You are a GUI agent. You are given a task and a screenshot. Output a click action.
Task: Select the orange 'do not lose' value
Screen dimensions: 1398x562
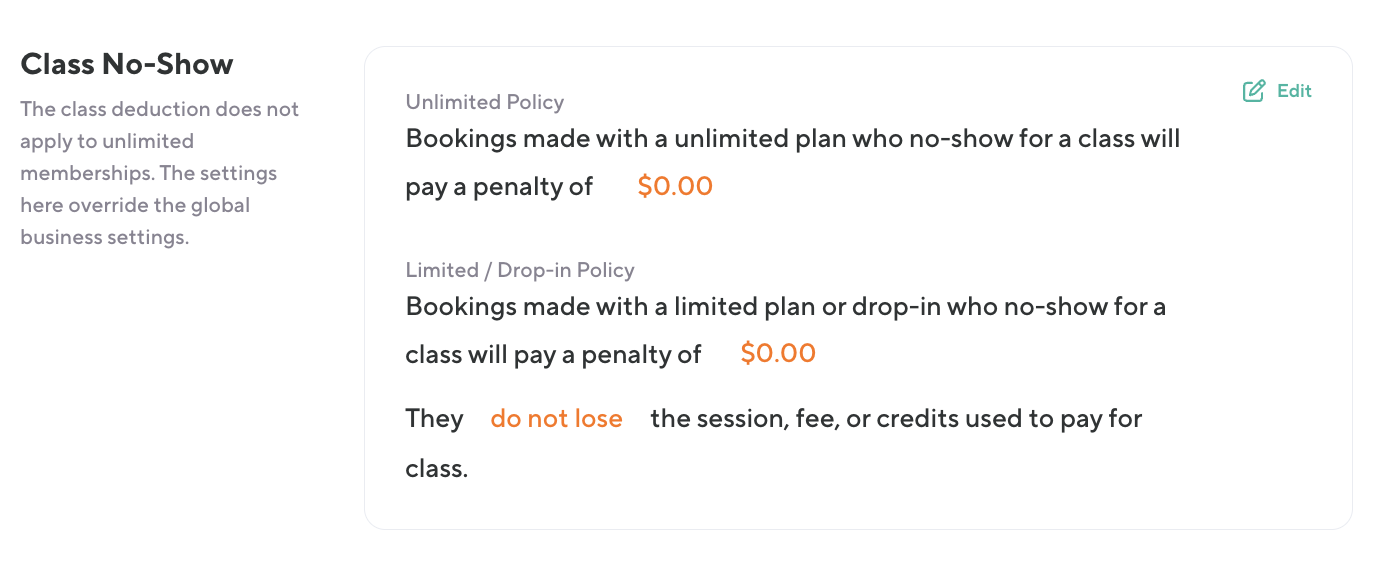point(556,419)
